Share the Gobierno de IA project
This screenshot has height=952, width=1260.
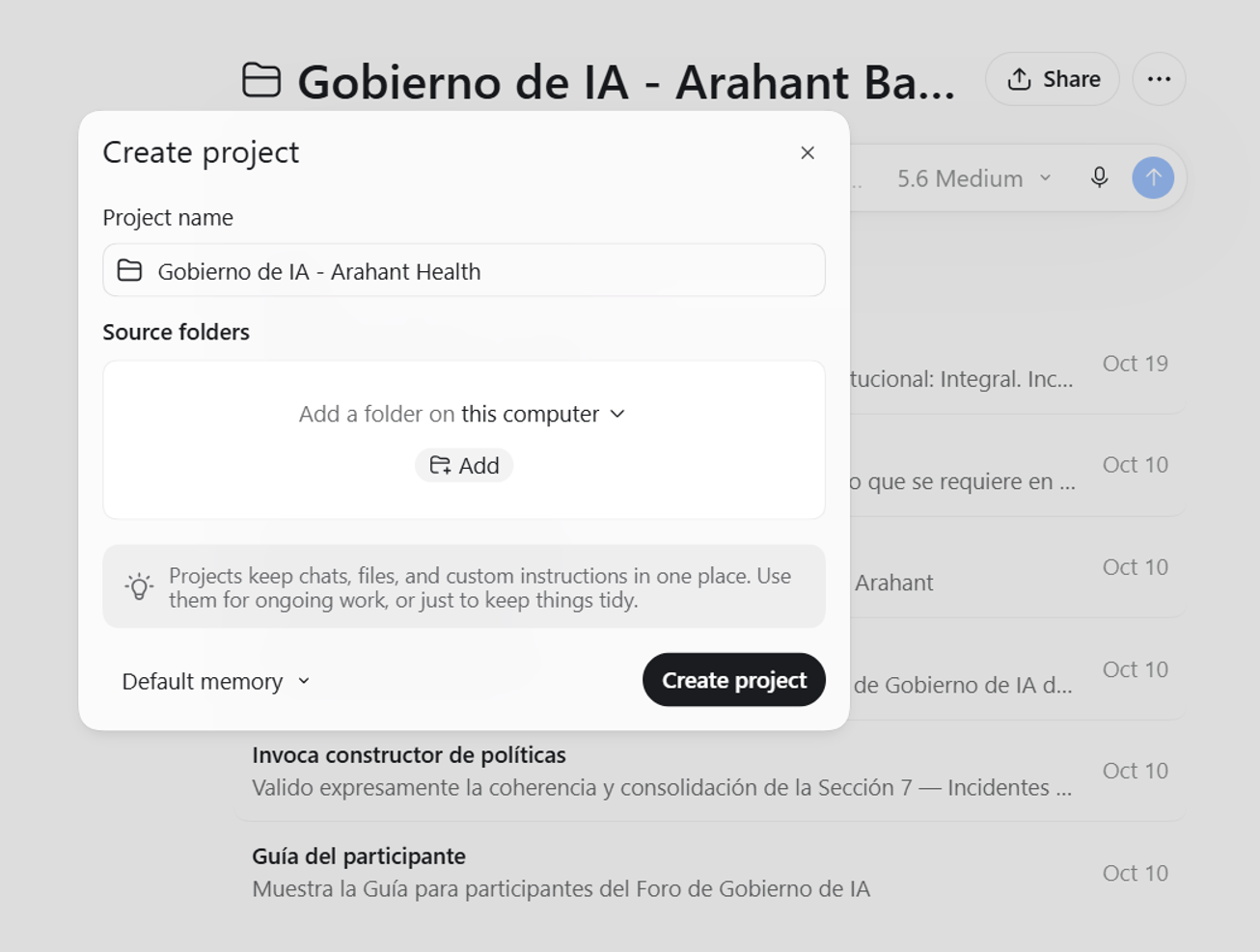pyautogui.click(x=1053, y=79)
